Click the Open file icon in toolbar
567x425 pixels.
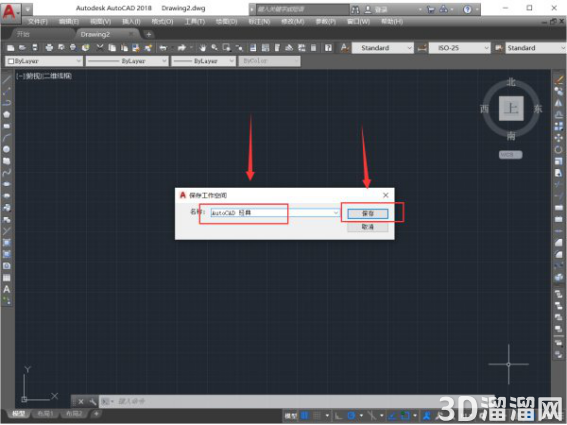click(22, 48)
